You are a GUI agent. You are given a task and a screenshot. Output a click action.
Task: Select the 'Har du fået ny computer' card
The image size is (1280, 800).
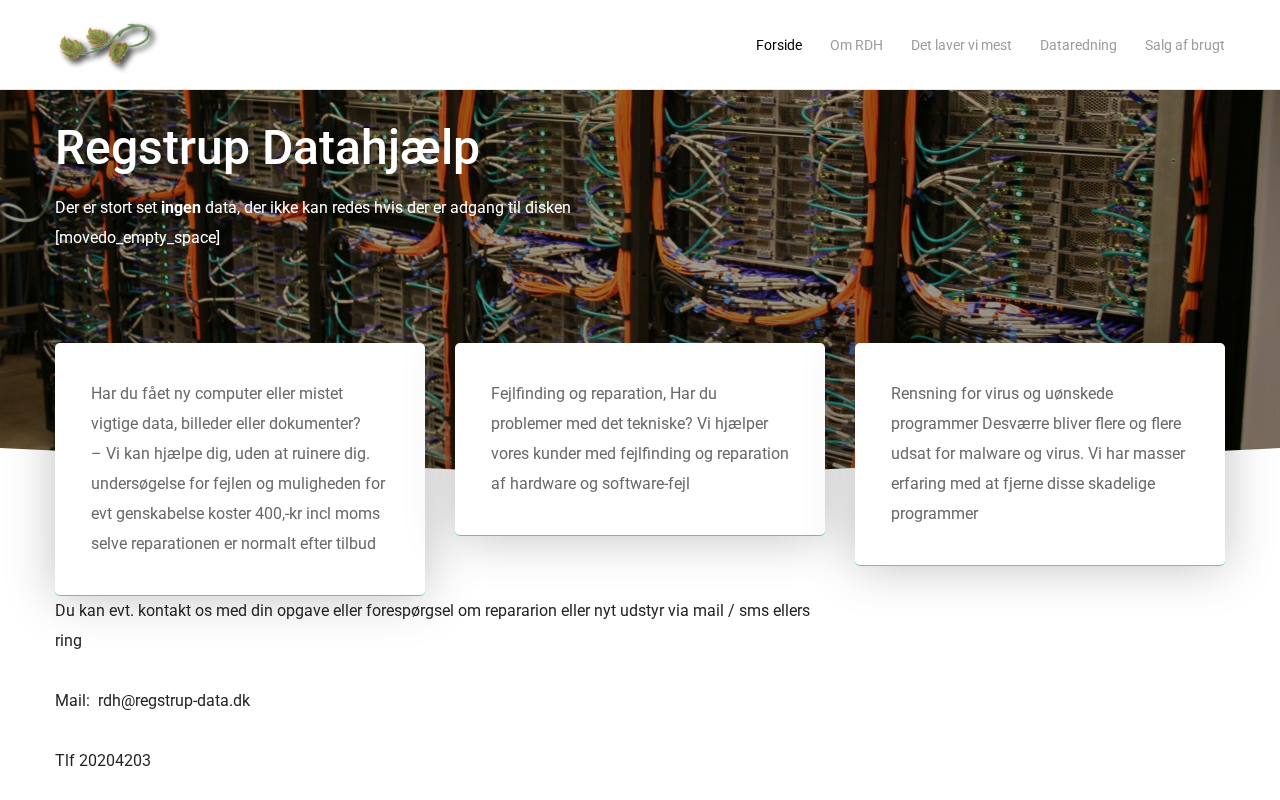tap(240, 469)
